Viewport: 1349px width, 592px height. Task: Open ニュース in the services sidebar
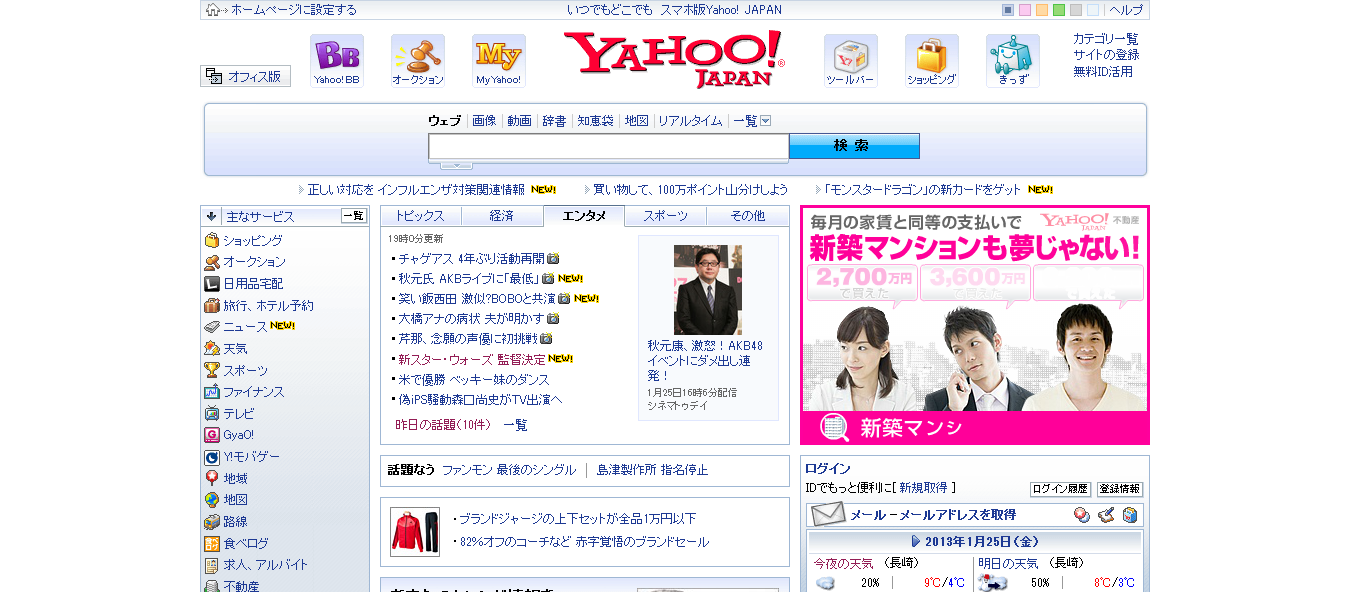tap(245, 327)
